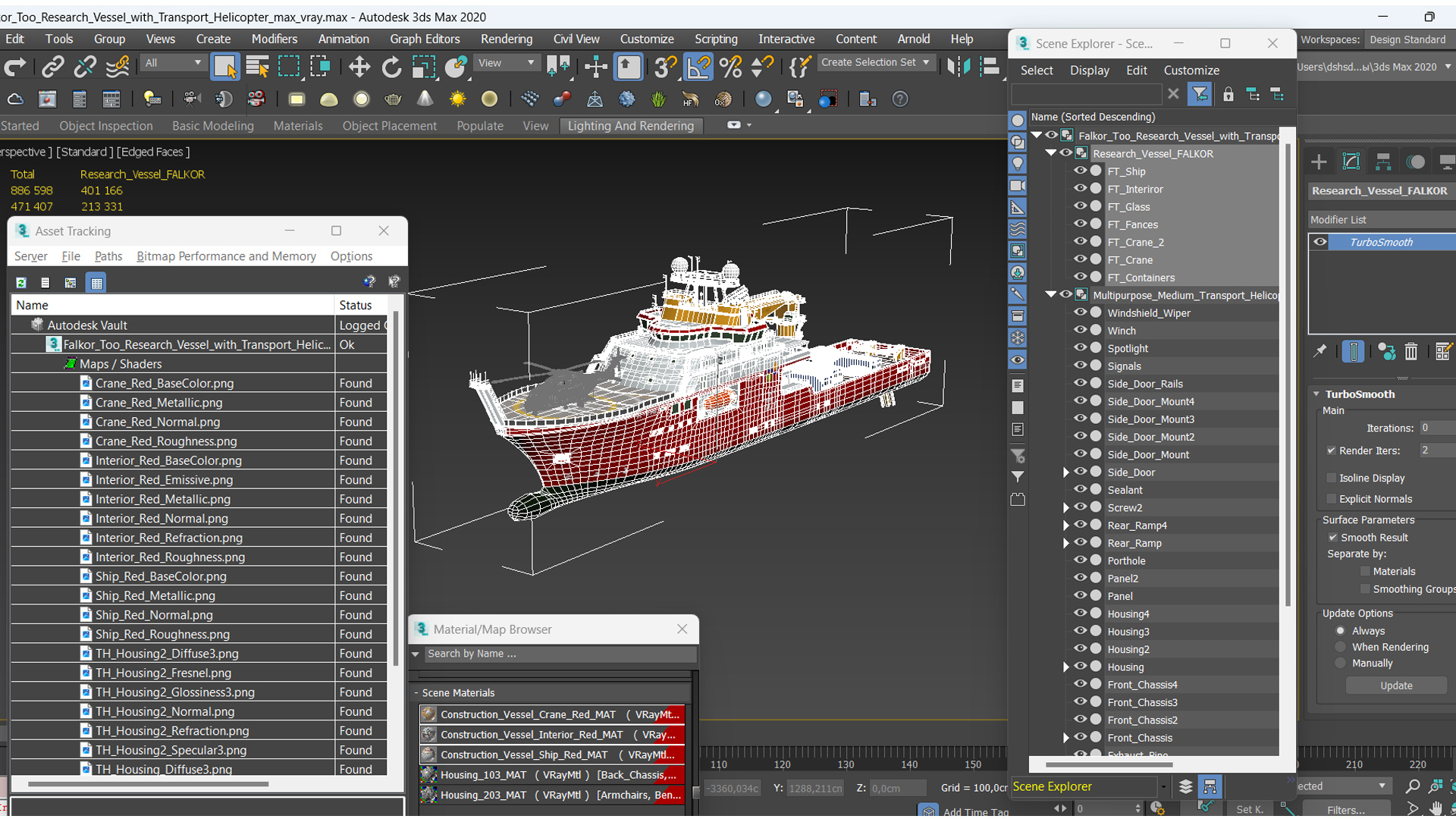Click the Select by Name toolbar icon
Image resolution: width=1456 pixels, height=819 pixels.
257,67
